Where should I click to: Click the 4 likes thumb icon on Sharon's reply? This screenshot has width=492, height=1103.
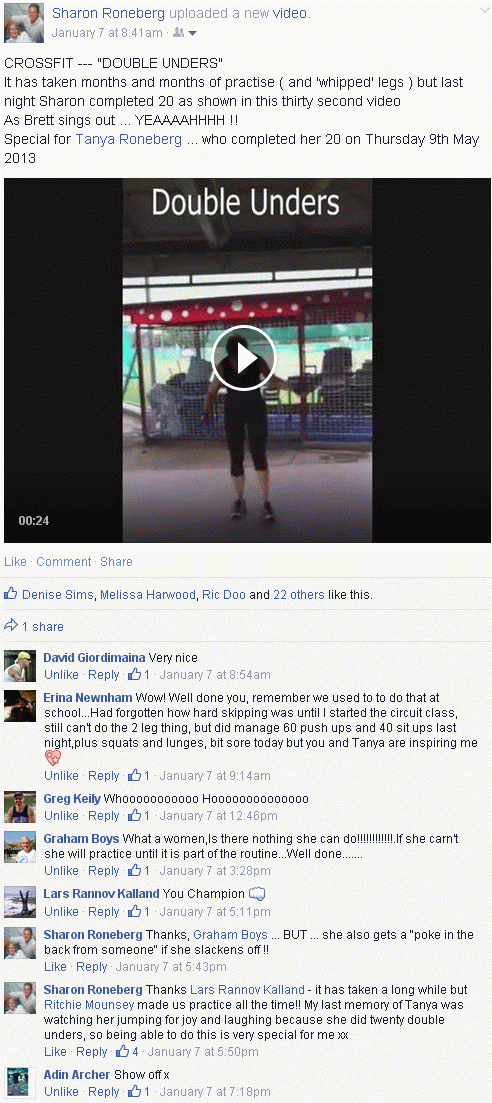coord(122,1051)
